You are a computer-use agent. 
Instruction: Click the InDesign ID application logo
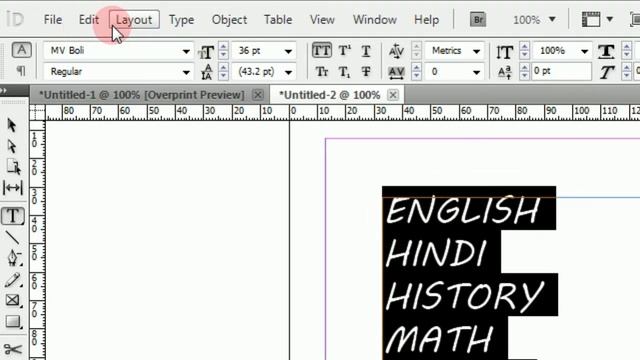[x=15, y=19]
